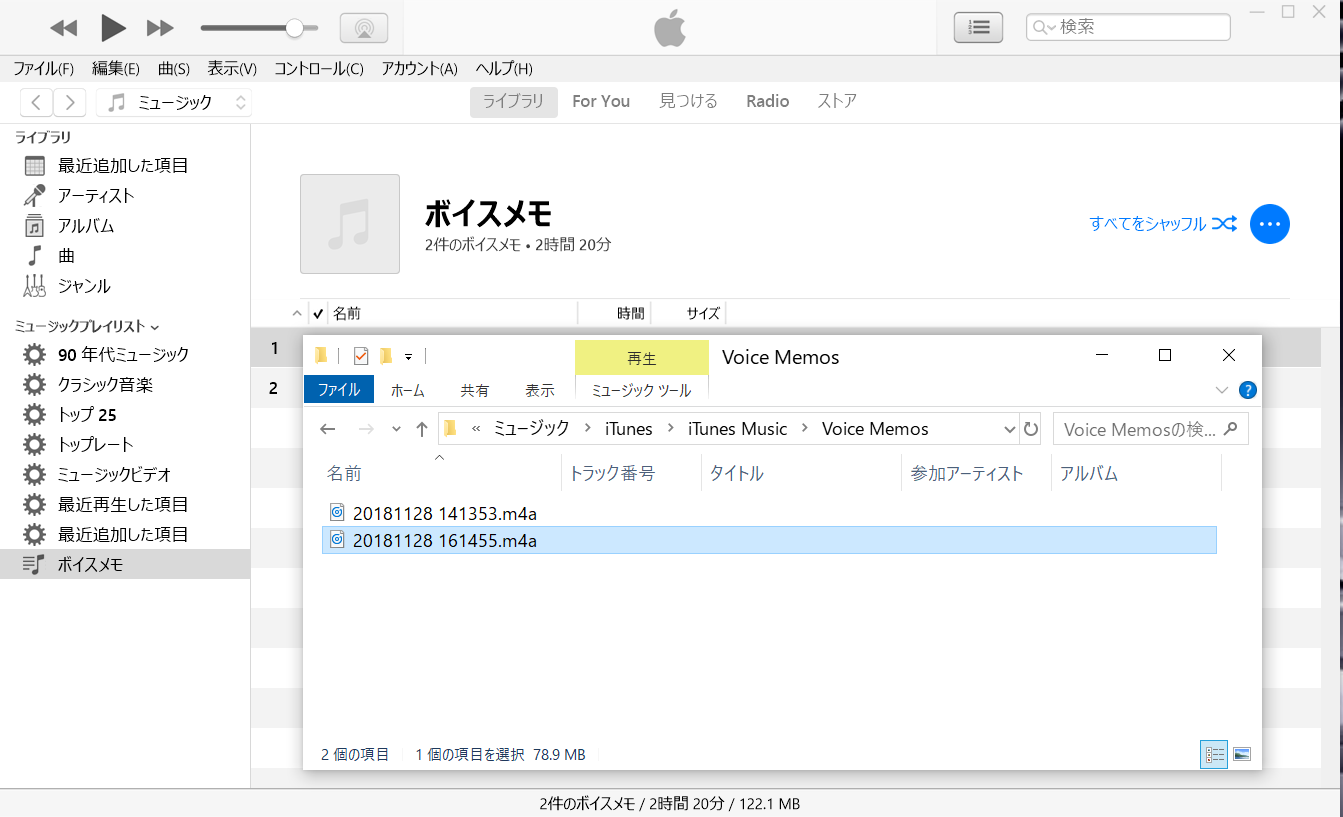1343x817 pixels.
Task: Select the ボイスメモ playlist in sidebar
Action: [125, 564]
